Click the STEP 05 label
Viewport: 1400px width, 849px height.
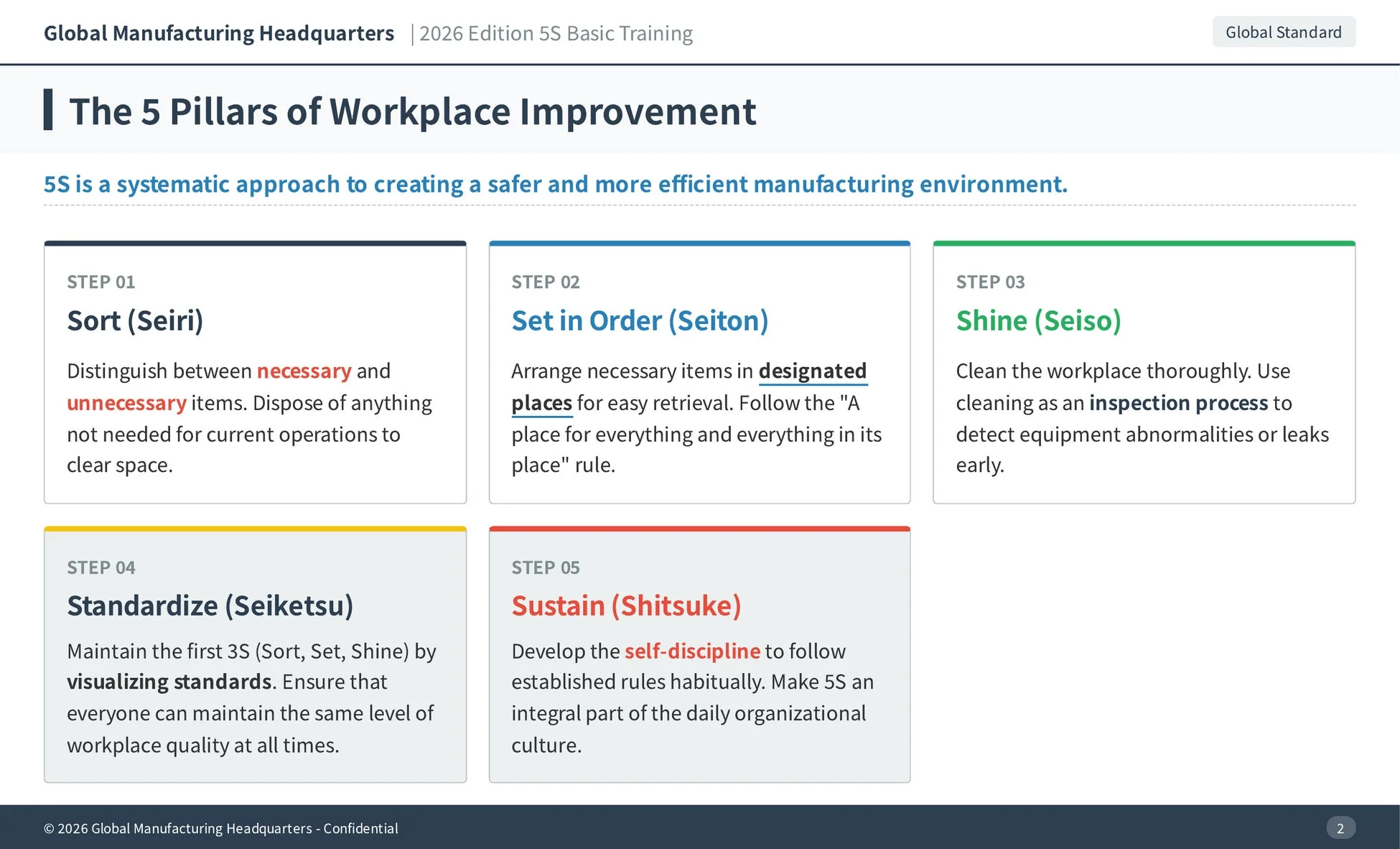pos(545,567)
